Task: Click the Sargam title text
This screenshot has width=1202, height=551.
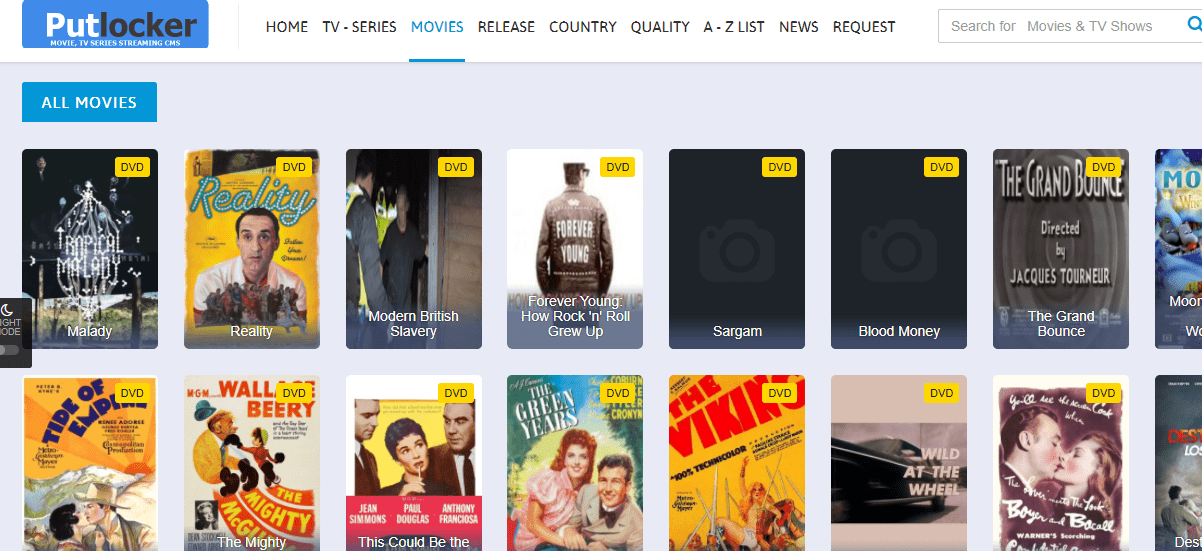Action: pos(737,331)
